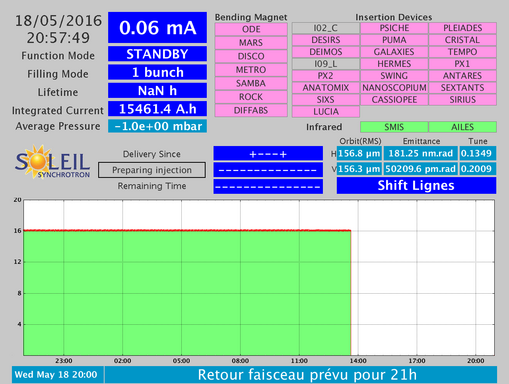The image size is (509, 384).
Task: Select the horizontal orbit 156.8 µm value
Action: click(359, 153)
